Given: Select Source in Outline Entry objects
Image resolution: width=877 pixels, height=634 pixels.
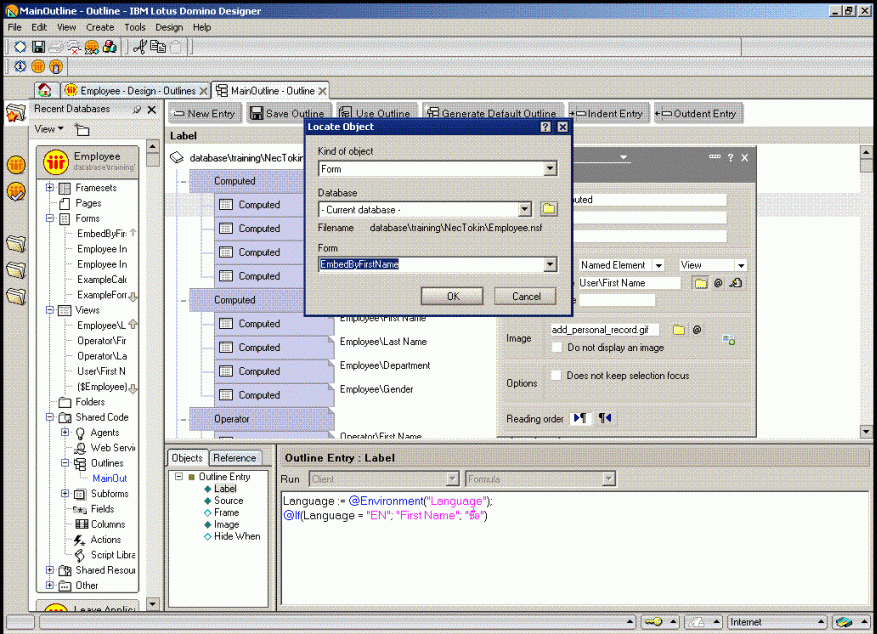Looking at the screenshot, I should (229, 500).
